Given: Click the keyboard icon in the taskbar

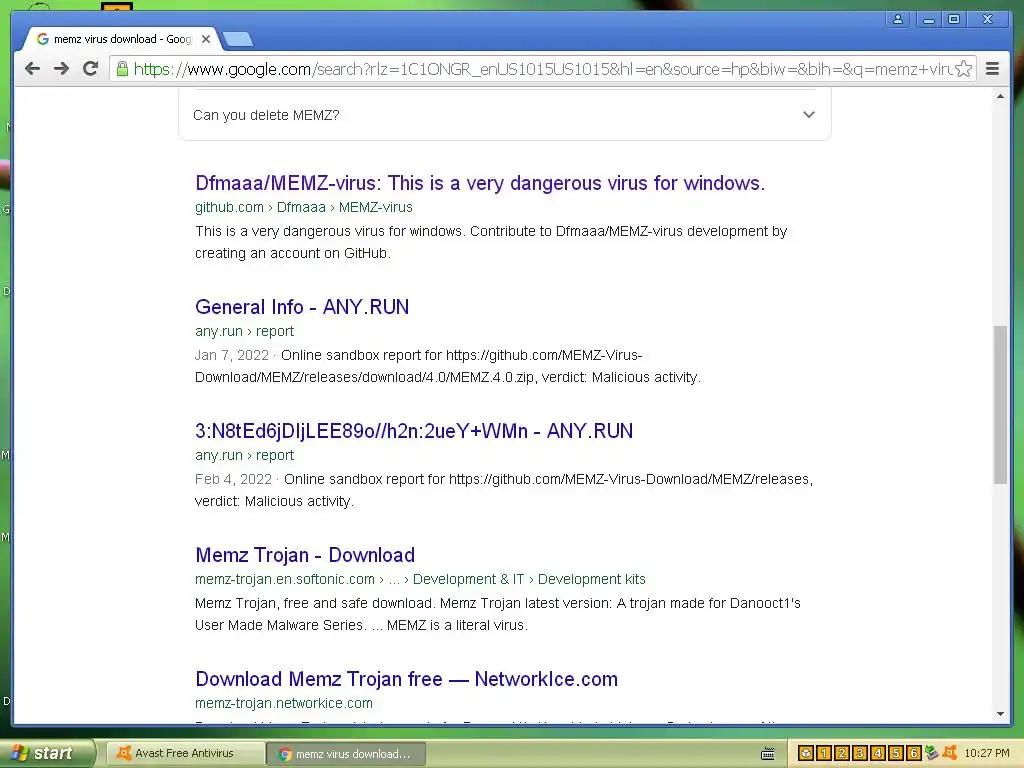Looking at the screenshot, I should [x=767, y=754].
